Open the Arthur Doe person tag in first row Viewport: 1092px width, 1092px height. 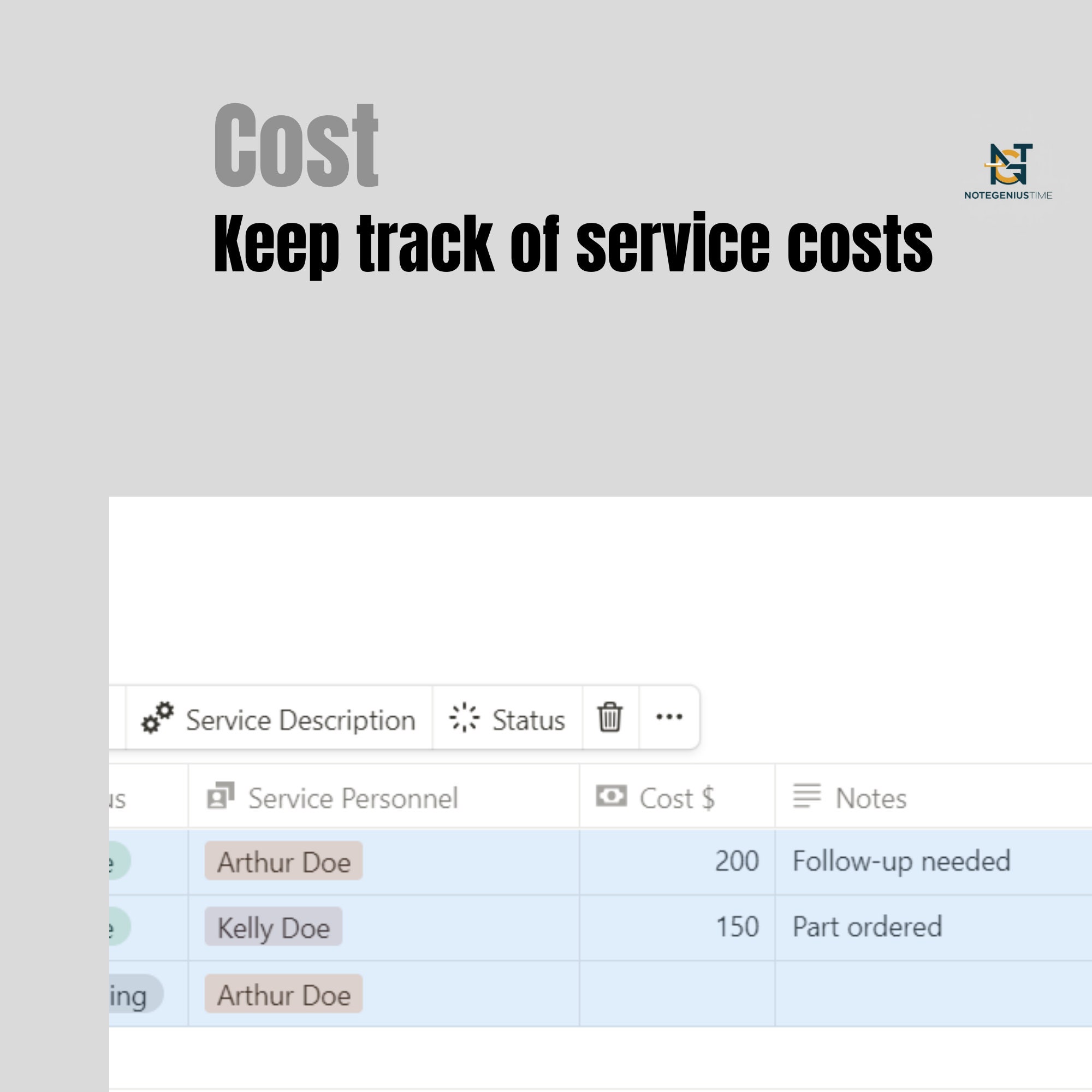click(x=282, y=862)
